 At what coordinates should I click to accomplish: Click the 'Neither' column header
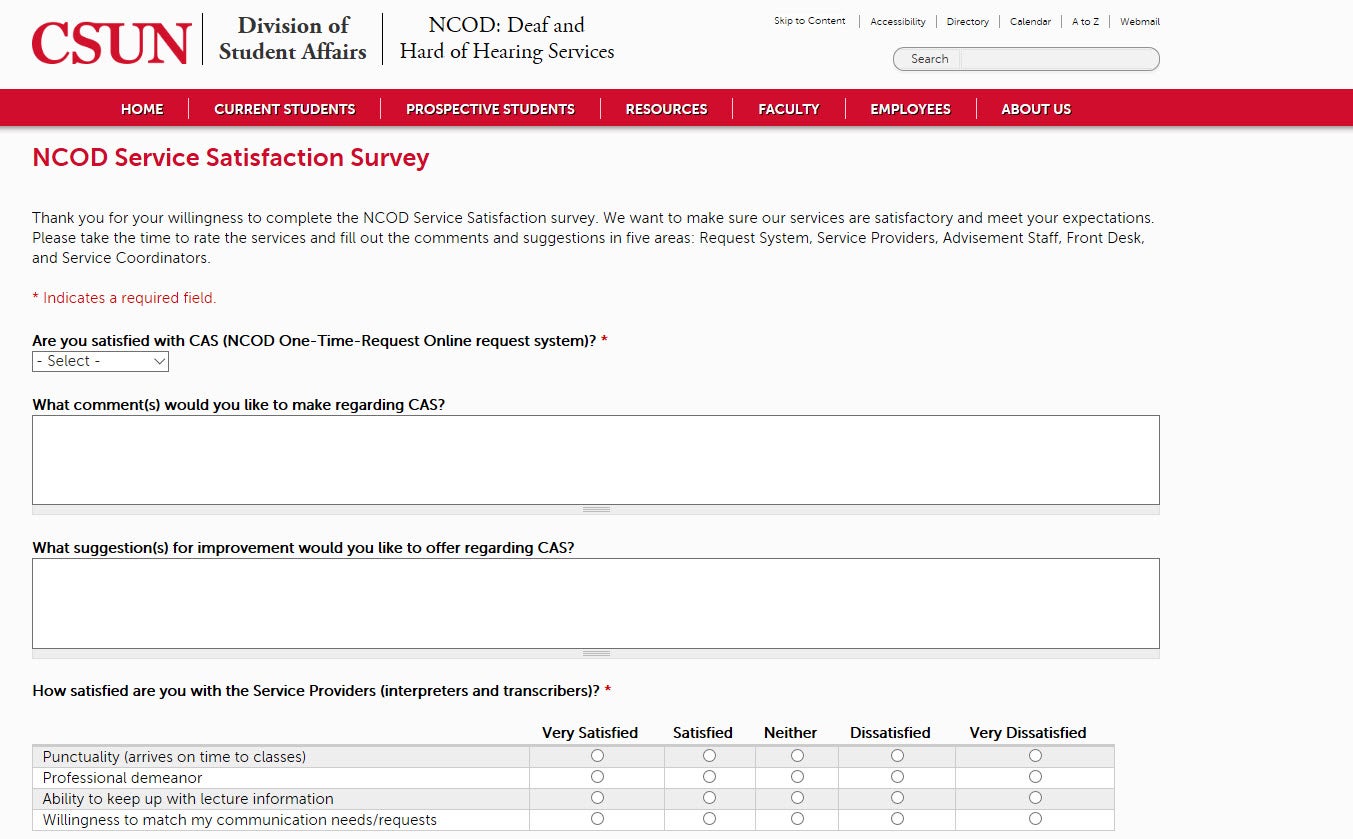[790, 733]
